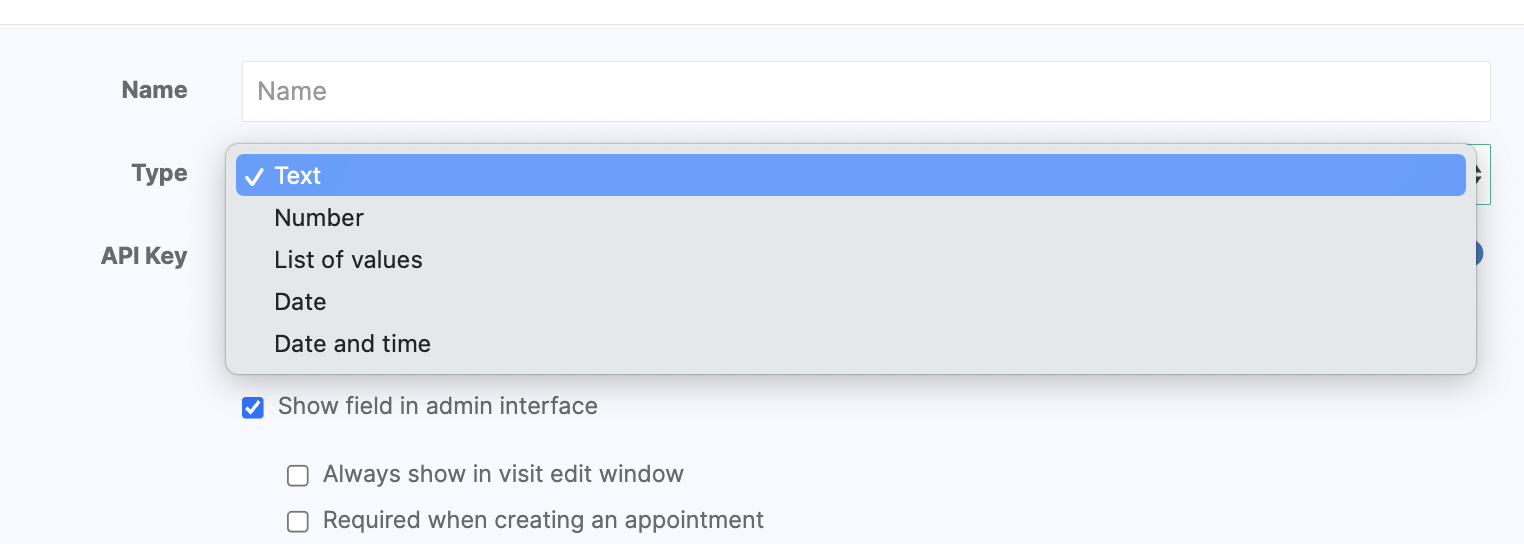Click the Name field label

[x=154, y=90]
